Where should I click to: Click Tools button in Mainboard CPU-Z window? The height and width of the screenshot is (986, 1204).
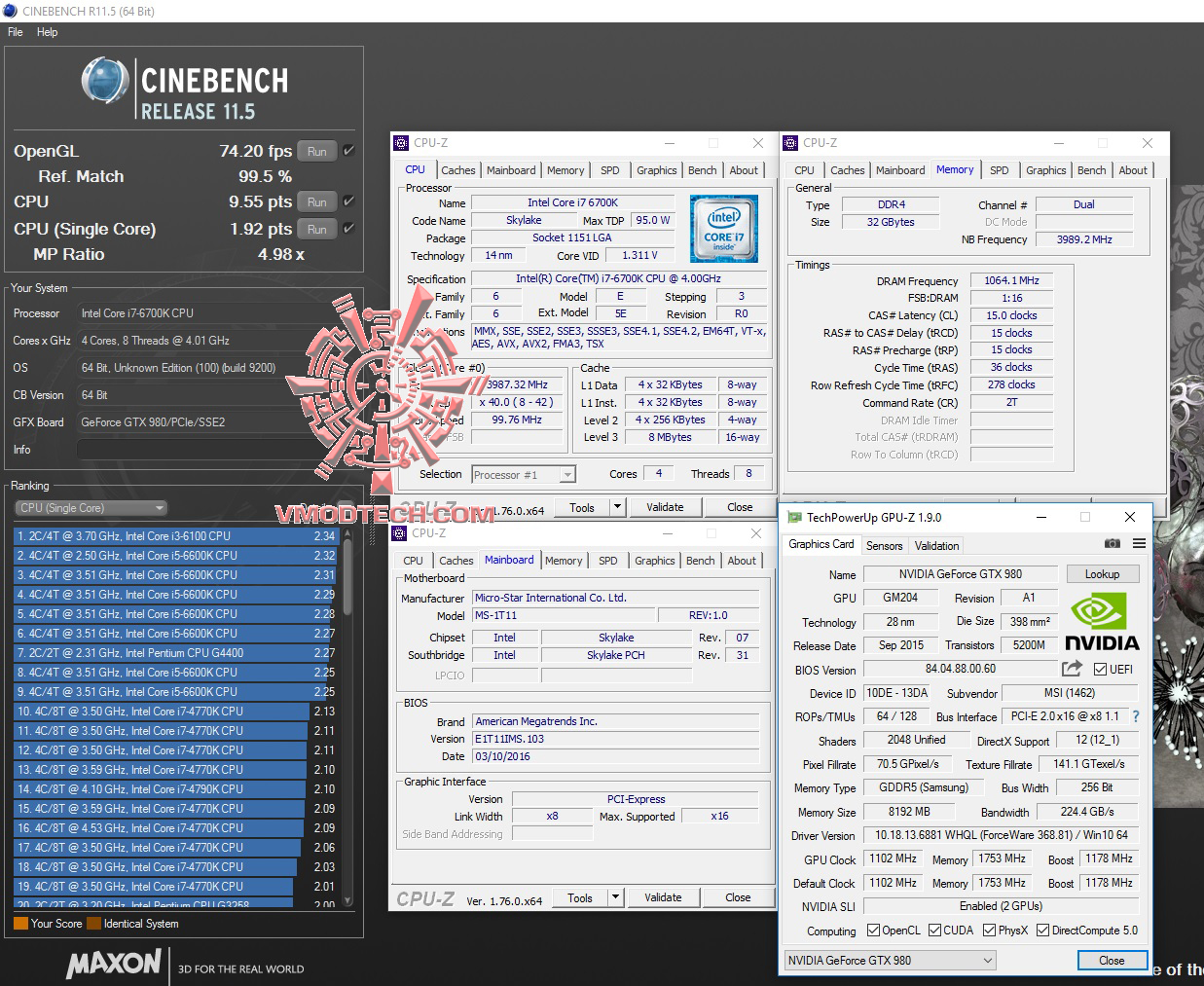[580, 897]
